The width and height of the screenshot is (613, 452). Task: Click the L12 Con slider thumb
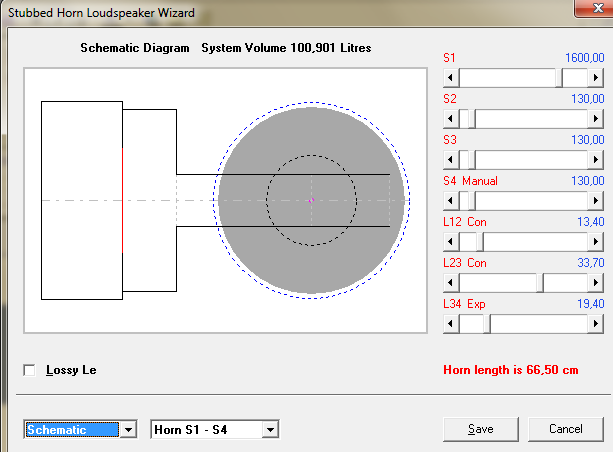click(x=480, y=242)
